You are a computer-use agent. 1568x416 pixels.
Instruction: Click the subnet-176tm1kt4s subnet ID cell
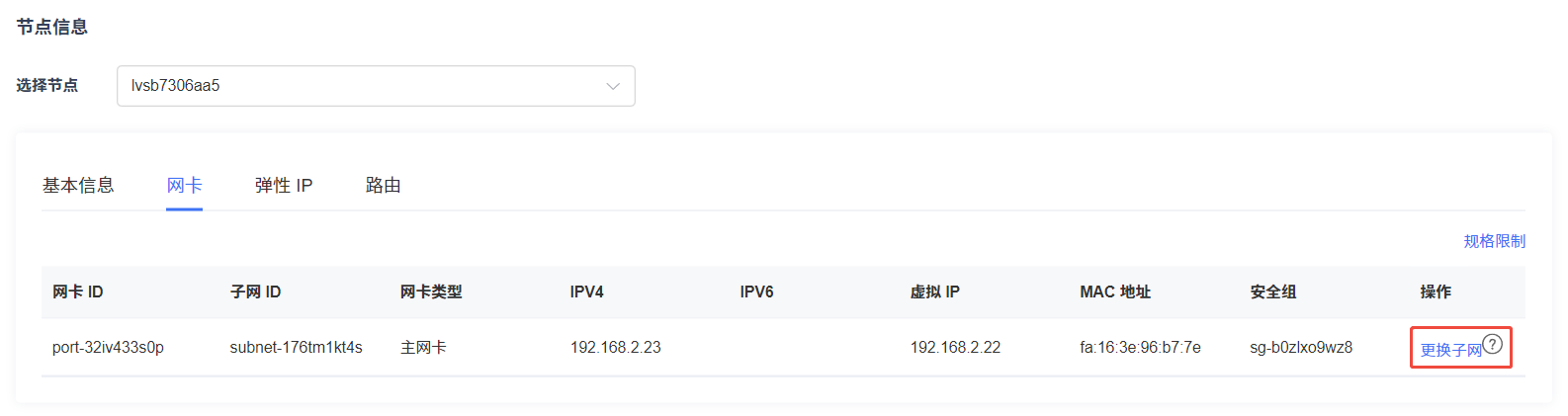point(297,348)
